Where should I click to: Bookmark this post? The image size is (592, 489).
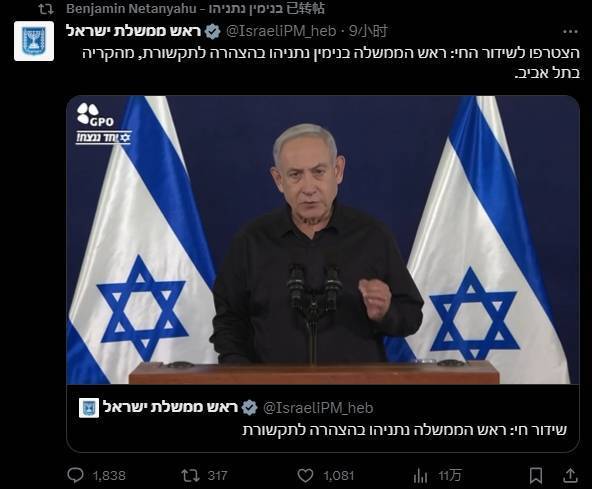(536, 475)
